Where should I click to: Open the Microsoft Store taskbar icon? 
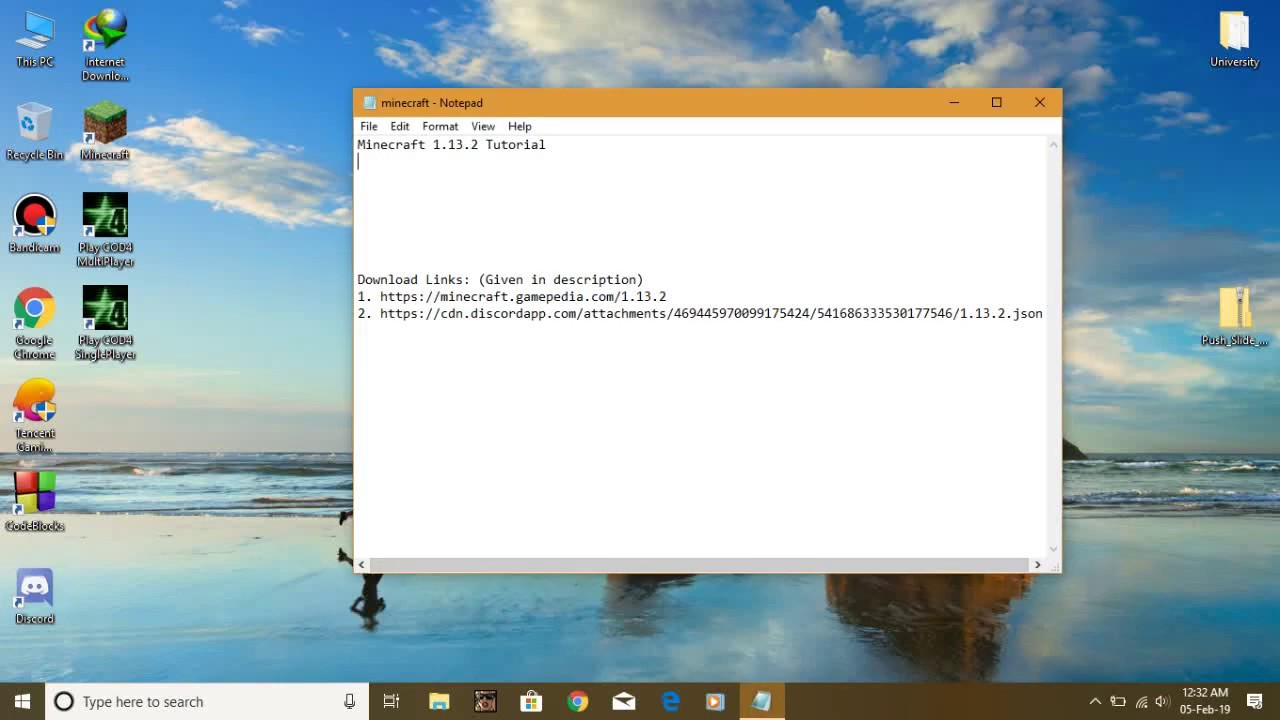point(532,701)
